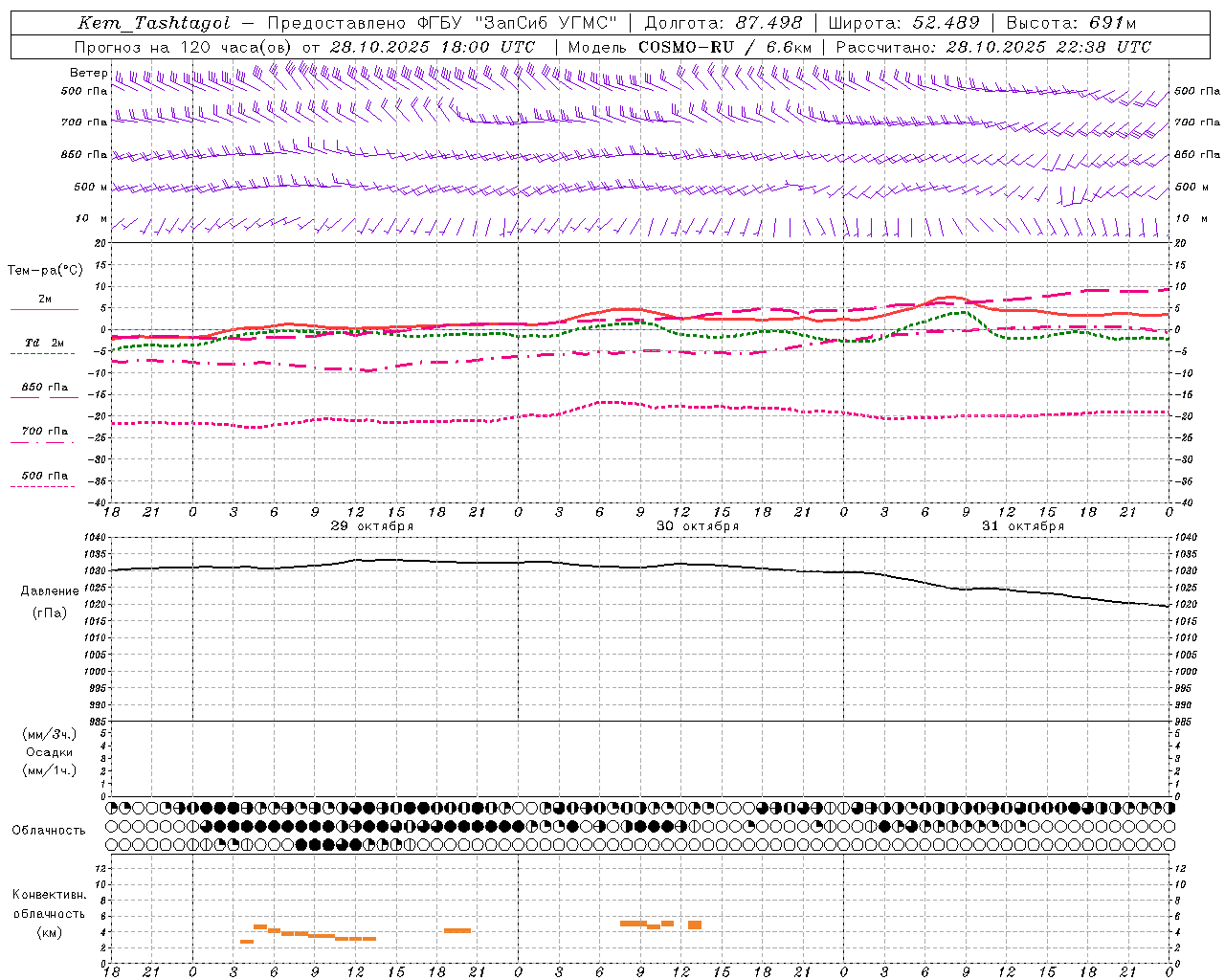Click the '29 октября' date label

(x=372, y=526)
